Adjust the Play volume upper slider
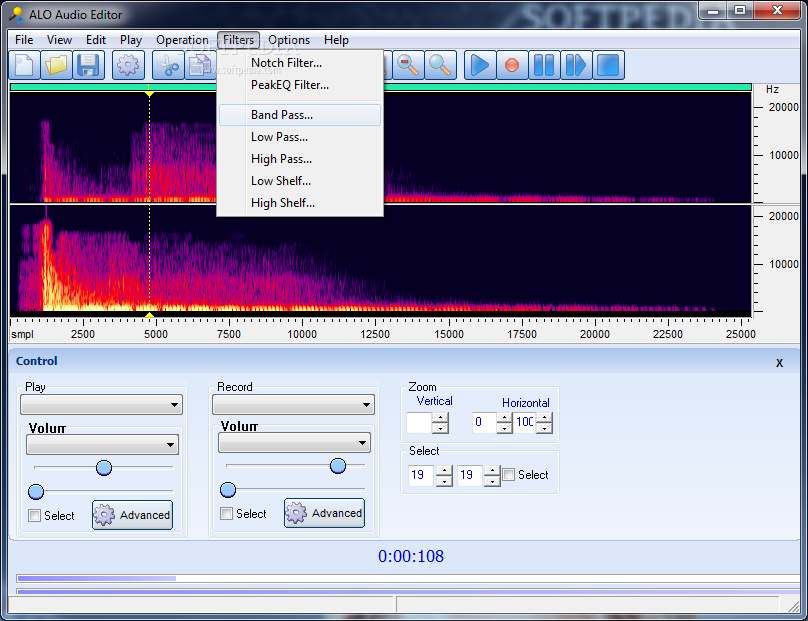The width and height of the screenshot is (808, 621). point(104,467)
